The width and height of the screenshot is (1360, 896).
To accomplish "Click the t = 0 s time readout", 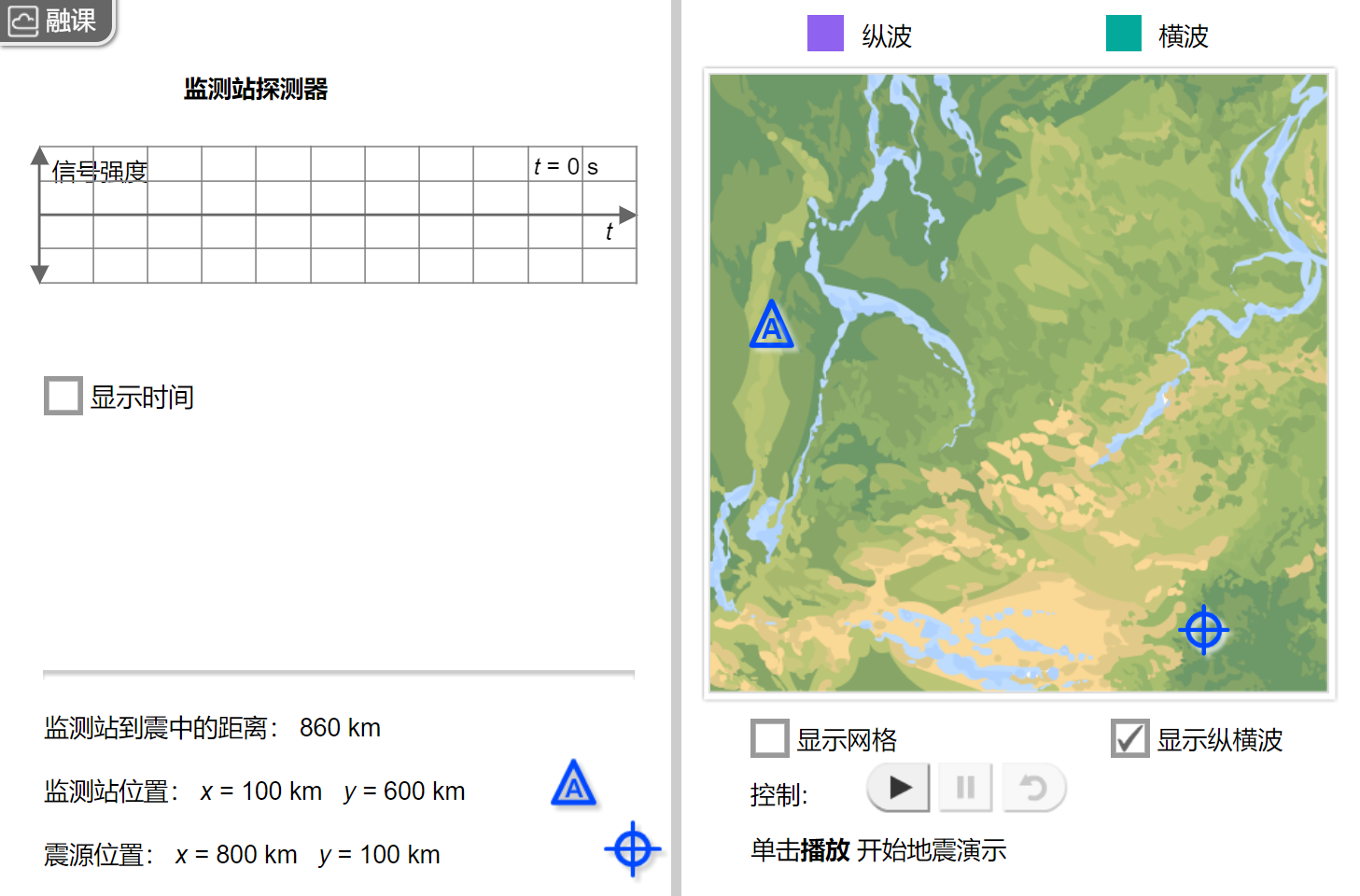I will (566, 167).
